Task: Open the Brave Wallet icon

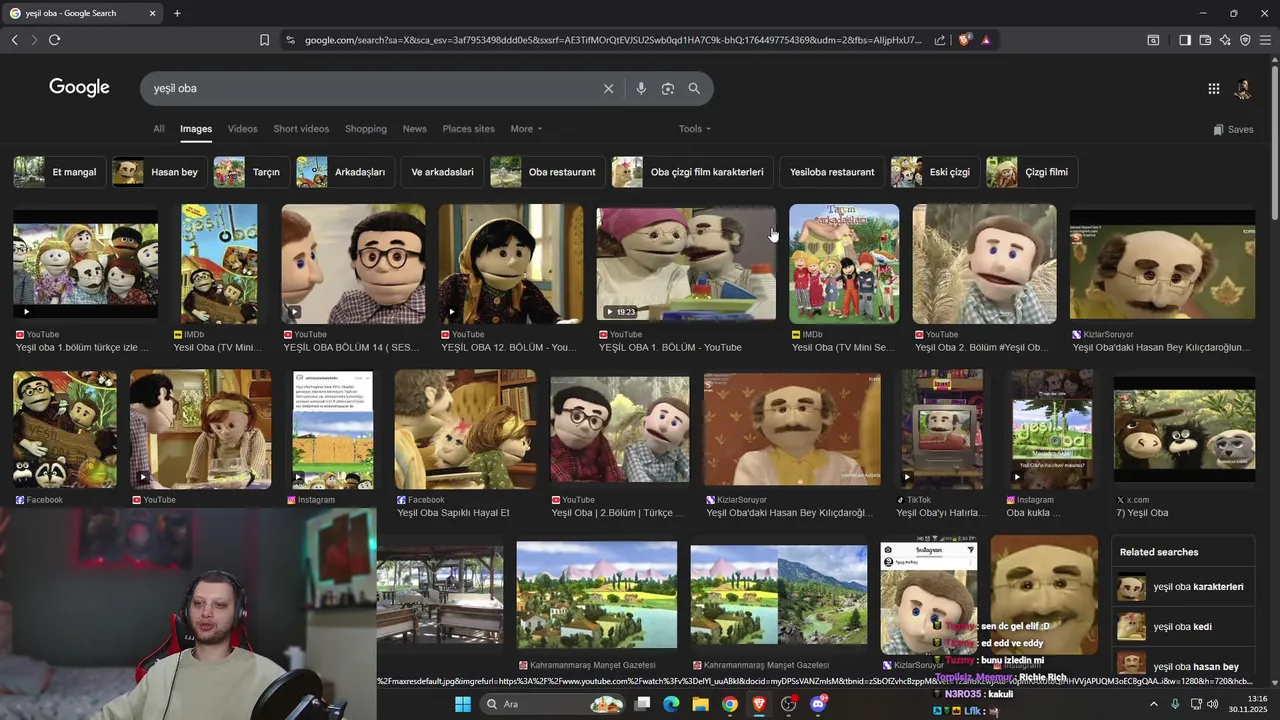Action: pyautogui.click(x=1205, y=40)
